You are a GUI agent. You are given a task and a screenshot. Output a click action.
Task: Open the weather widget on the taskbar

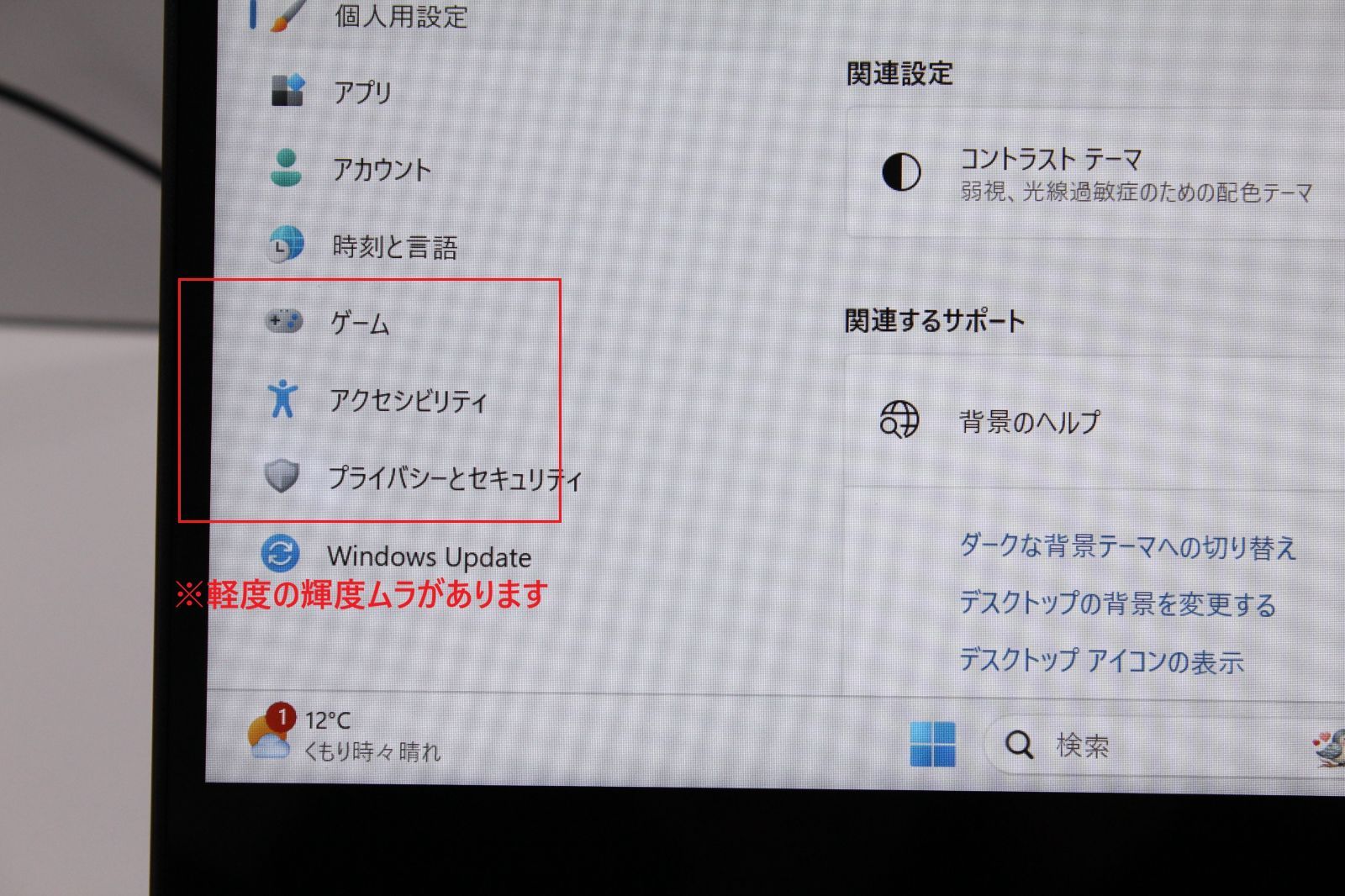point(345,734)
